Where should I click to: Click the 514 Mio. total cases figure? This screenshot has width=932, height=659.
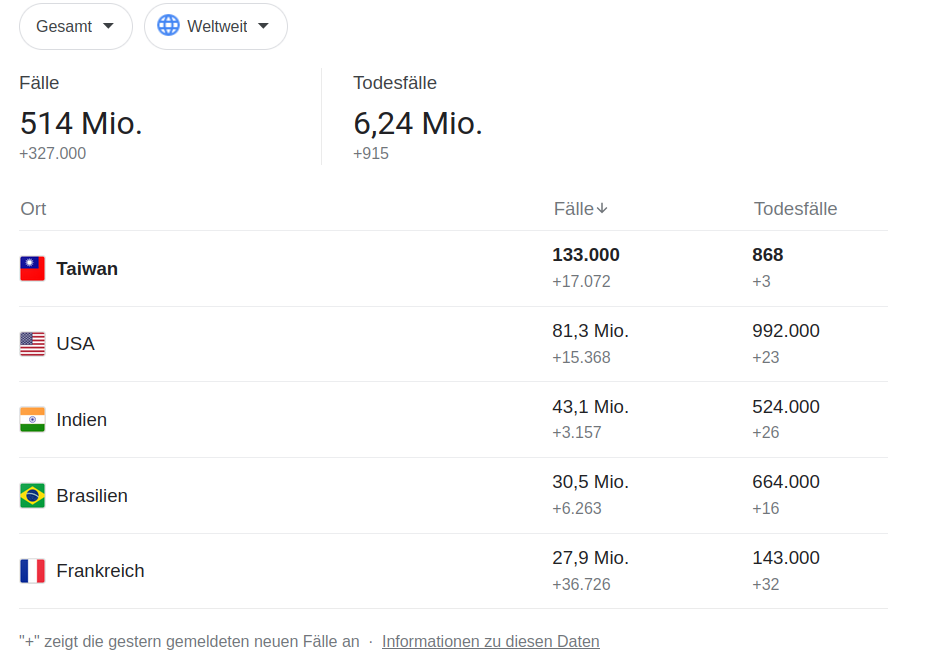pyautogui.click(x=81, y=124)
